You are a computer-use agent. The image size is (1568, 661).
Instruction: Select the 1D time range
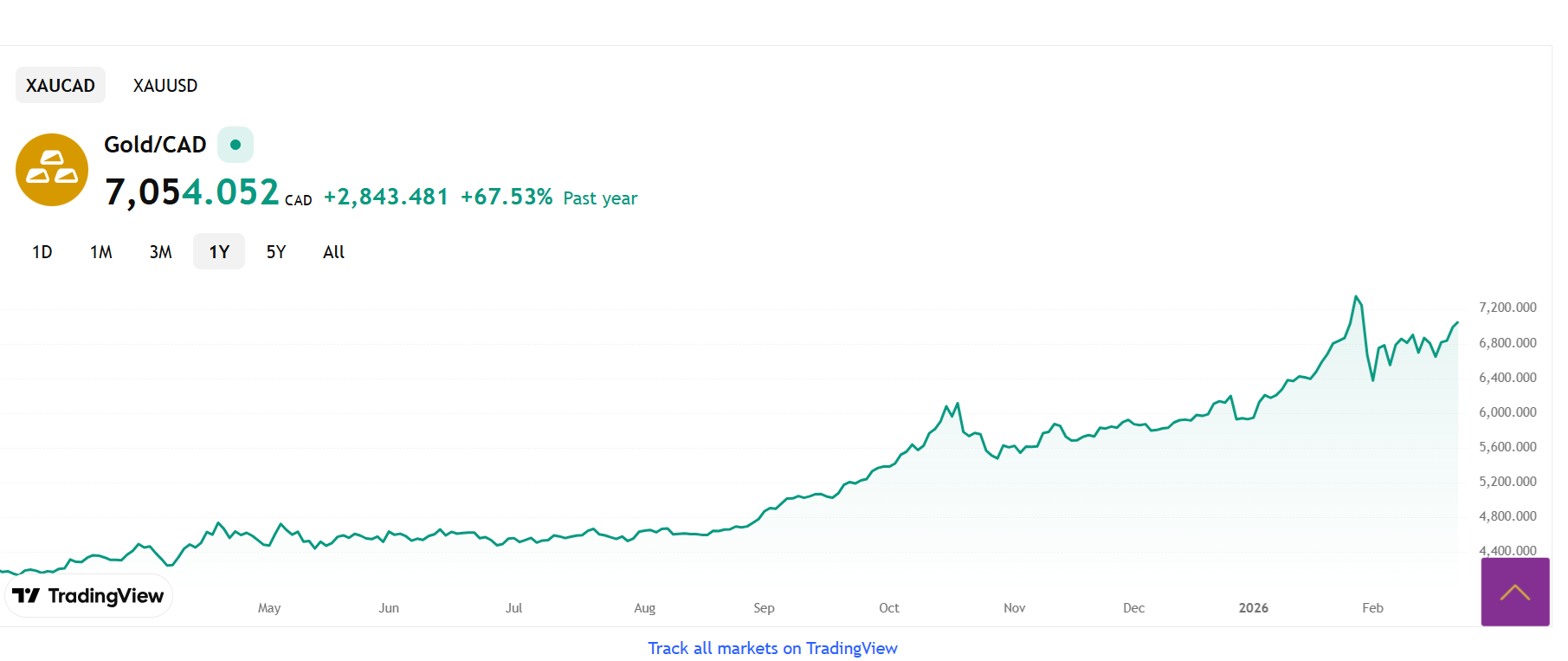pos(42,252)
